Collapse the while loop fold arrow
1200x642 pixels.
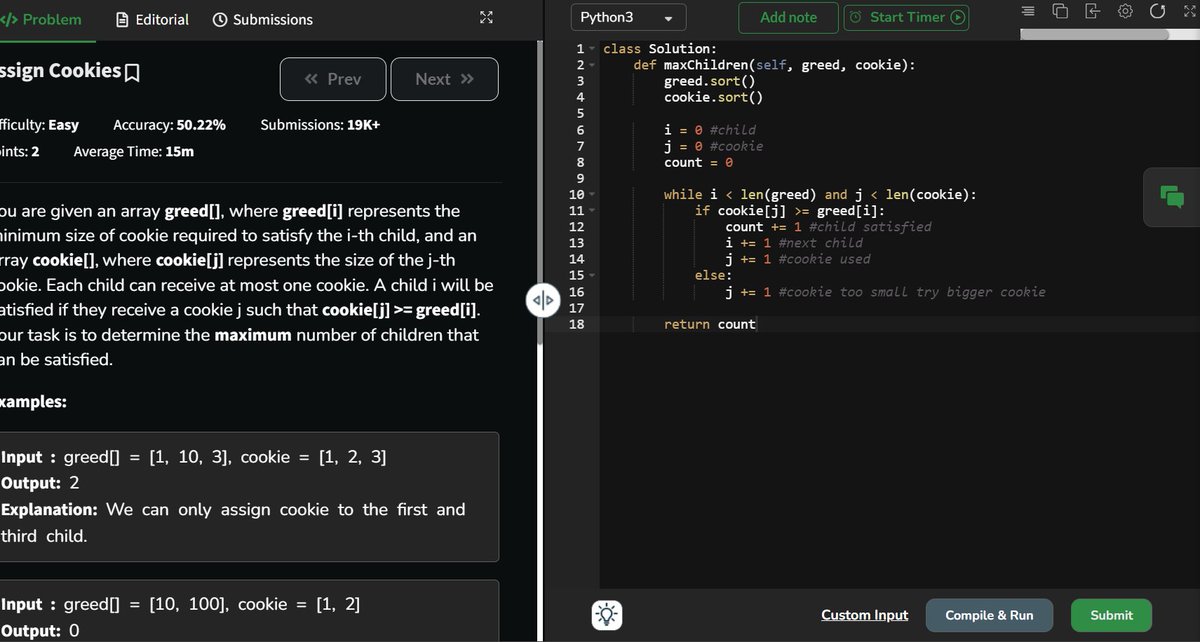pos(592,195)
